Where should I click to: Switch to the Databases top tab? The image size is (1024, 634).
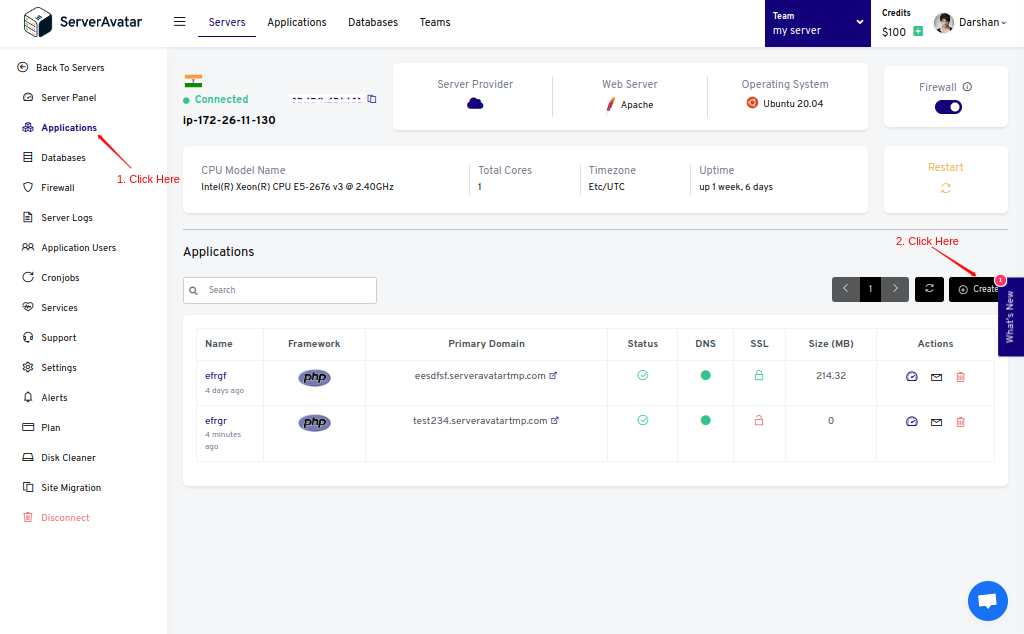373,22
